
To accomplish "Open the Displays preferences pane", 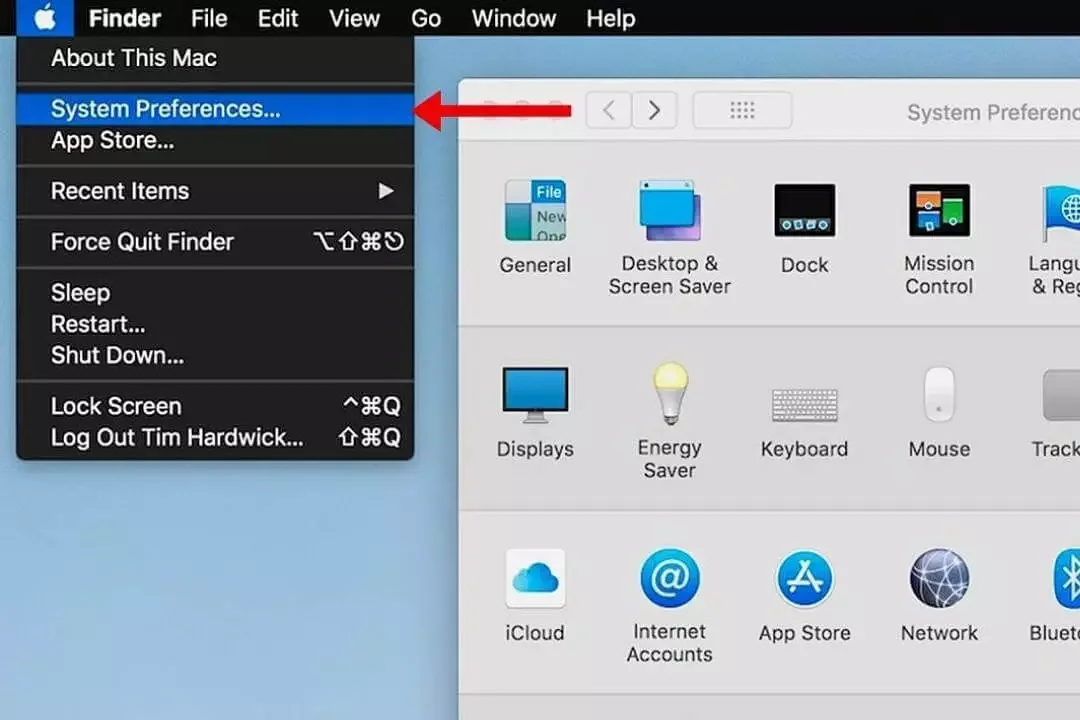I will pyautogui.click(x=535, y=396).
